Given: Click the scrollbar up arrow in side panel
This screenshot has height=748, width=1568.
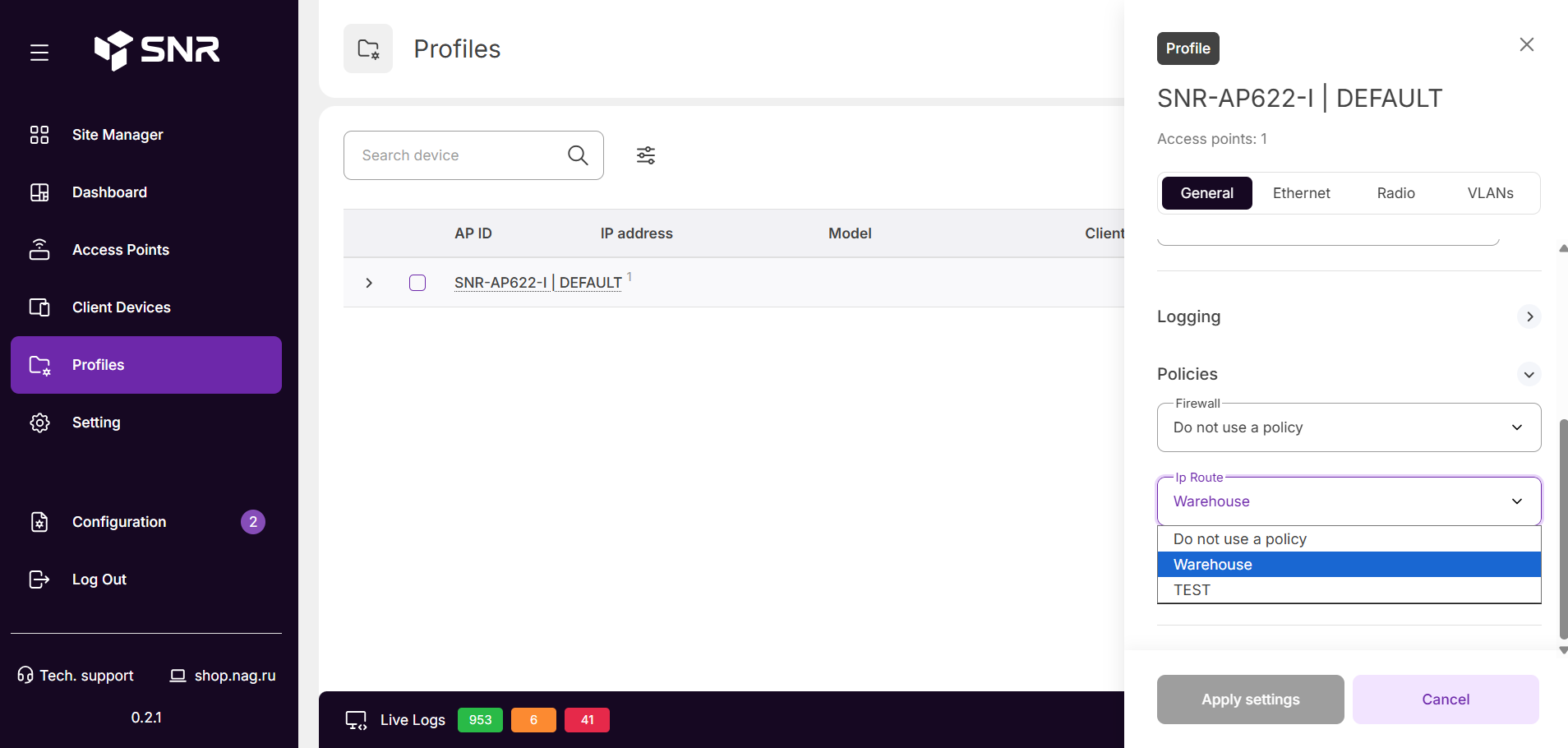Looking at the screenshot, I should [x=1564, y=247].
